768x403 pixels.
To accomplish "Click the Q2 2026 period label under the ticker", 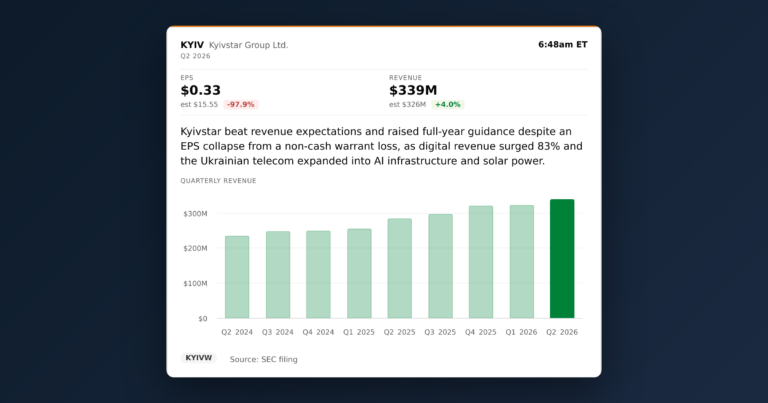I will (x=195, y=56).
